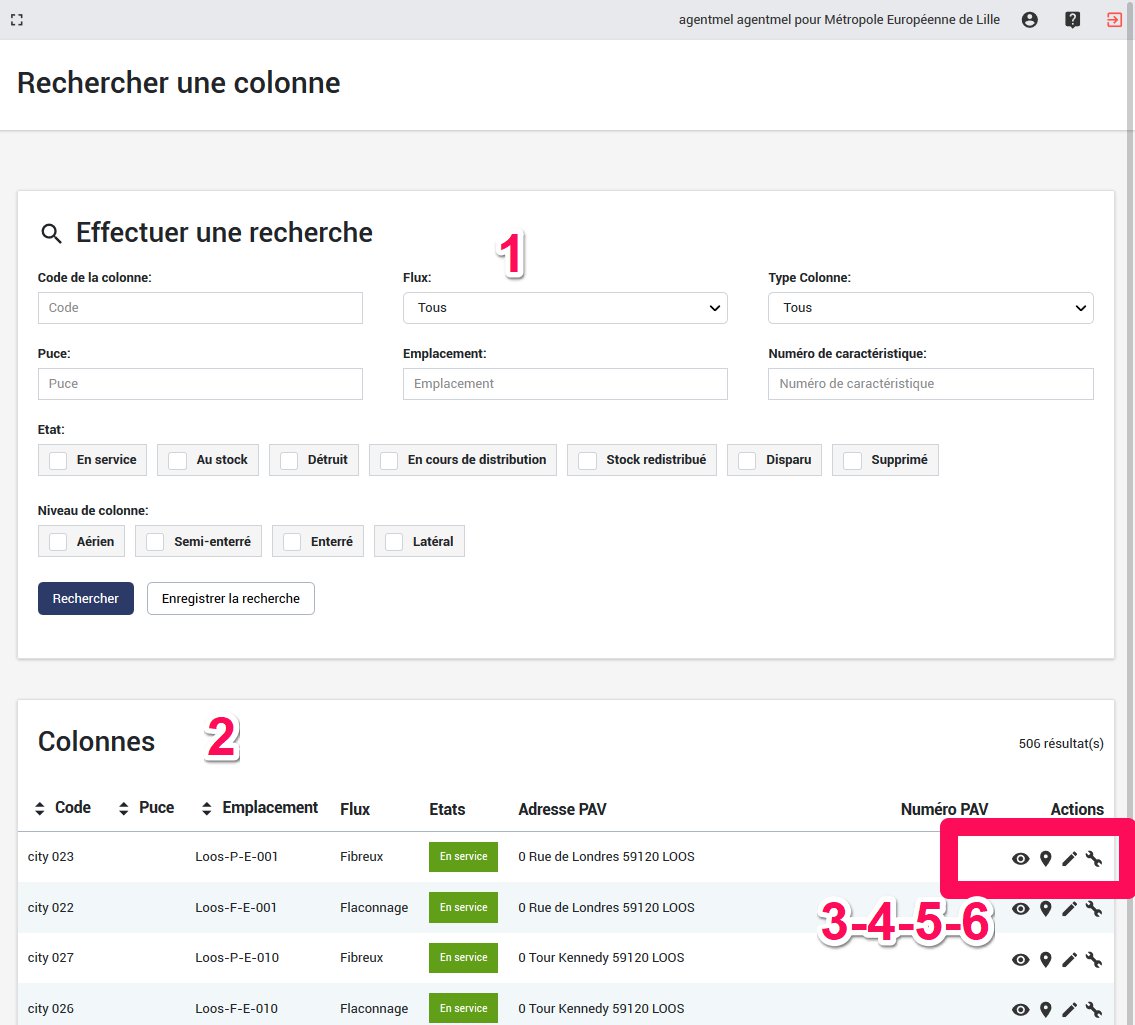Show map location pin for city 022
Image resolution: width=1135 pixels, height=1025 pixels.
(x=1045, y=909)
